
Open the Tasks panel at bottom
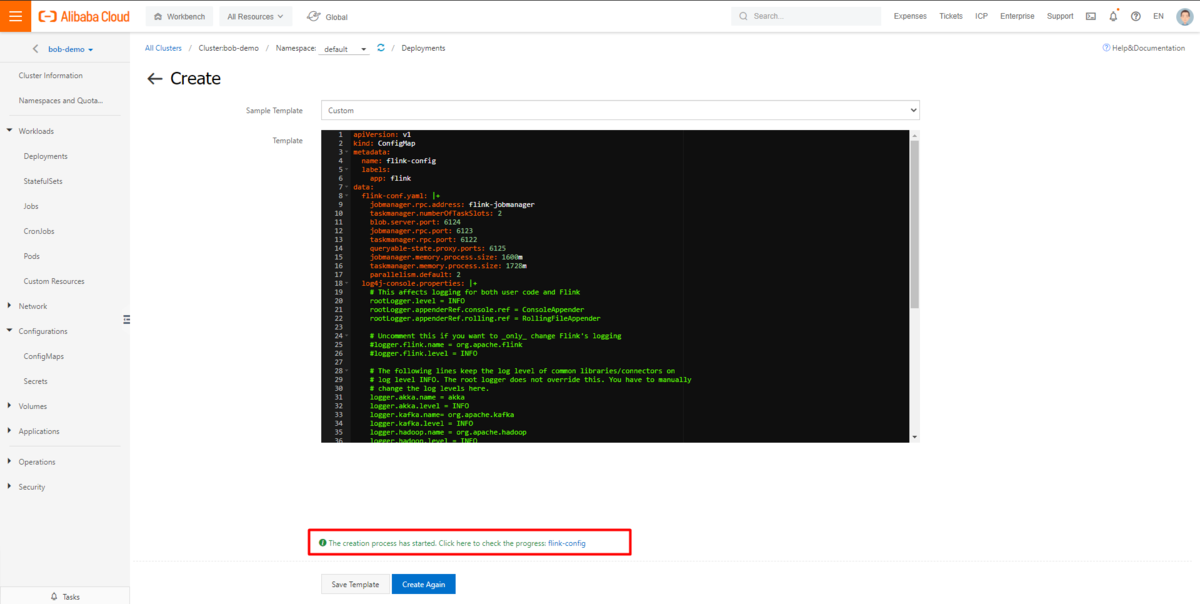[65, 596]
